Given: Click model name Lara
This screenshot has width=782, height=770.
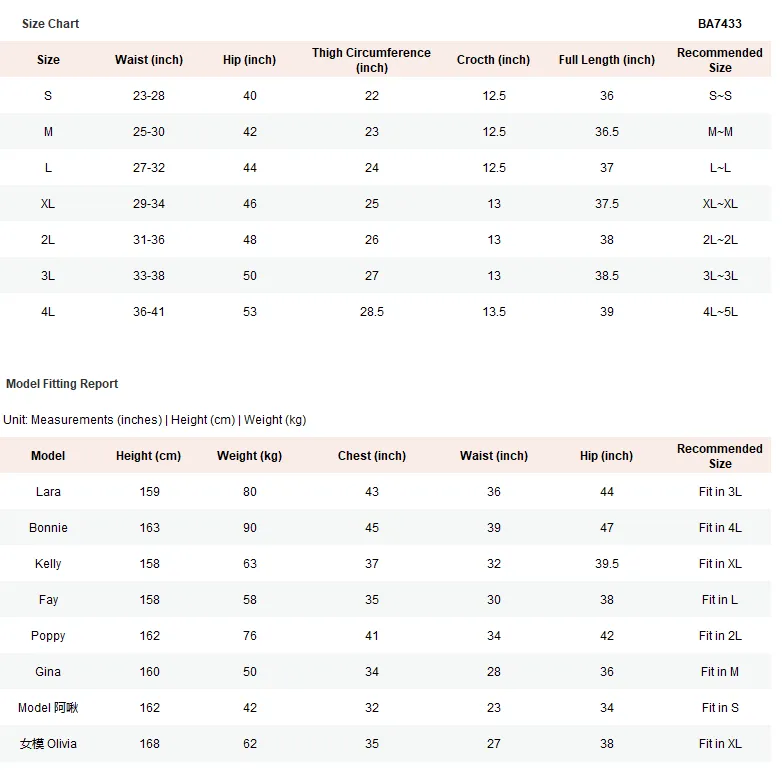Looking at the screenshot, I should tap(48, 492).
